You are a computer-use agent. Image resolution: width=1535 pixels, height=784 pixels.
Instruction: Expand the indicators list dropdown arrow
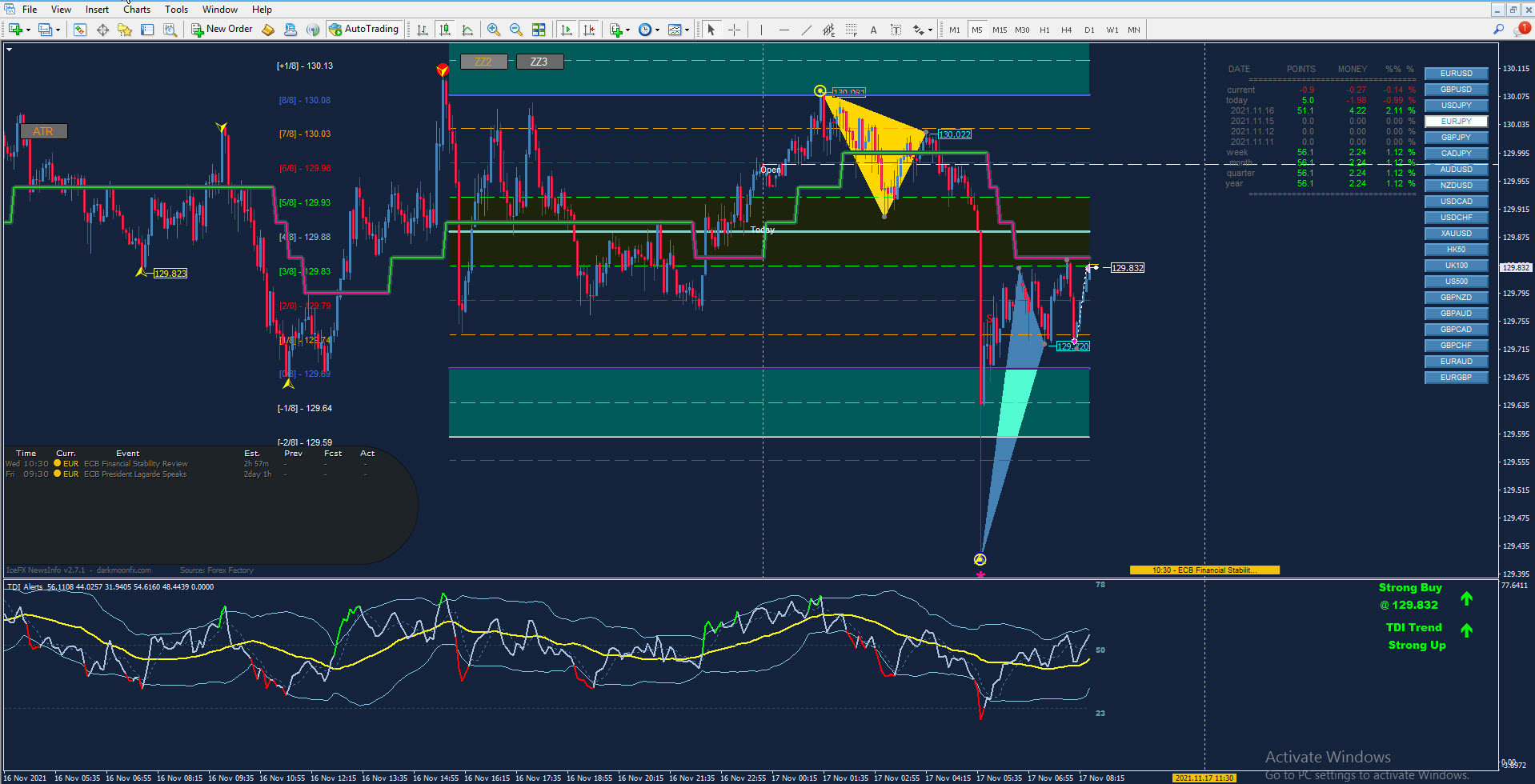coord(627,30)
